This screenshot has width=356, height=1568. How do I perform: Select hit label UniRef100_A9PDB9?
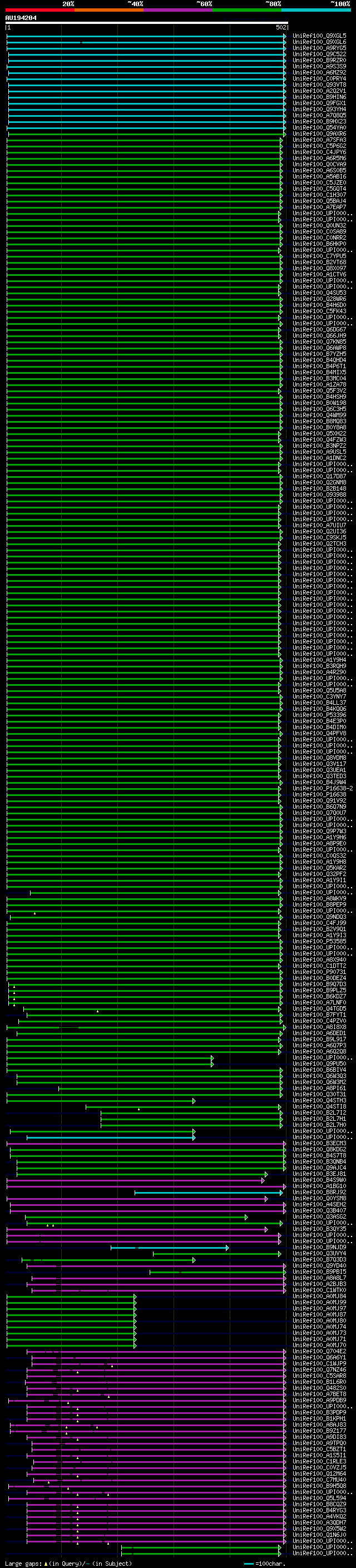319,1400
